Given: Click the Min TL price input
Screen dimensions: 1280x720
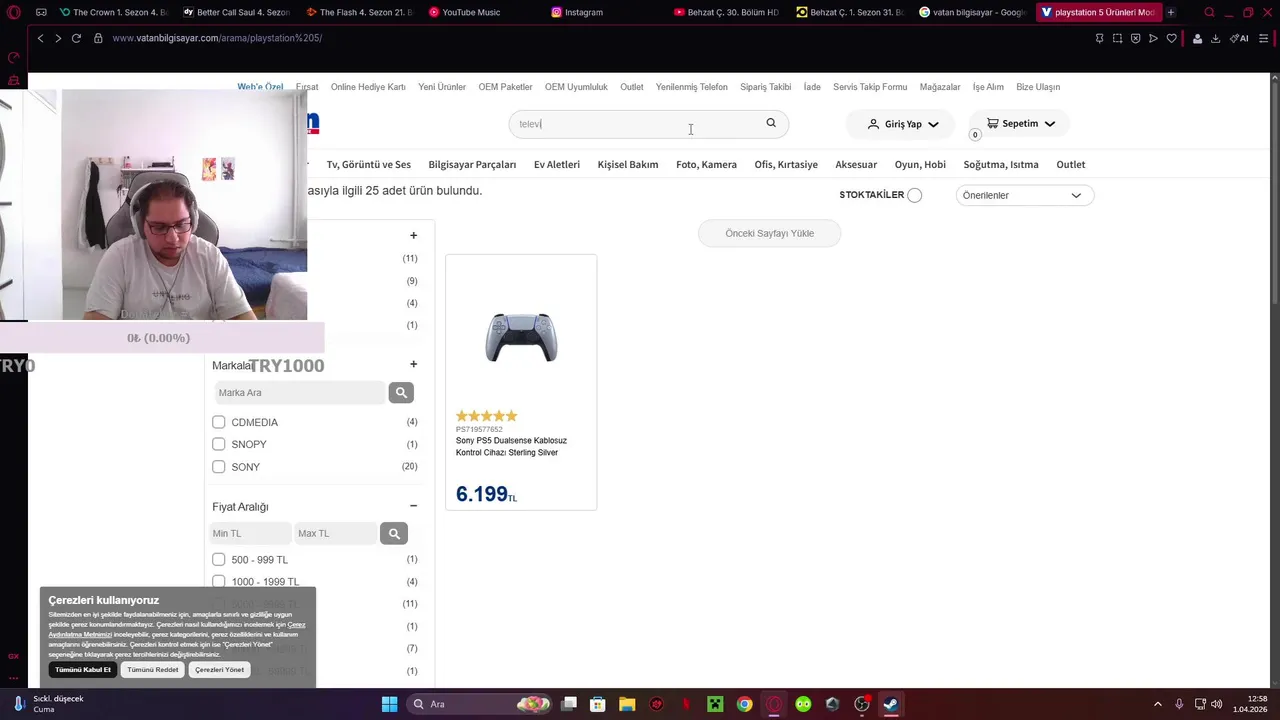Looking at the screenshot, I should [x=250, y=534].
